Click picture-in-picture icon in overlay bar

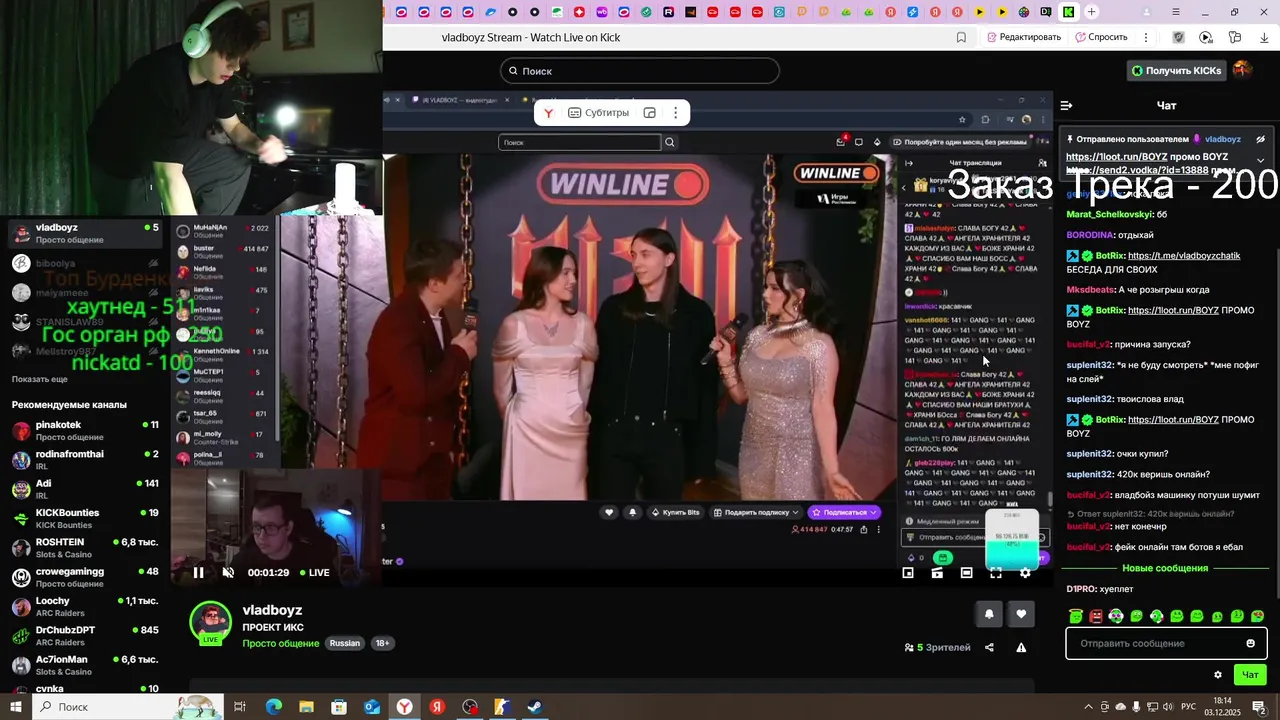click(x=649, y=113)
